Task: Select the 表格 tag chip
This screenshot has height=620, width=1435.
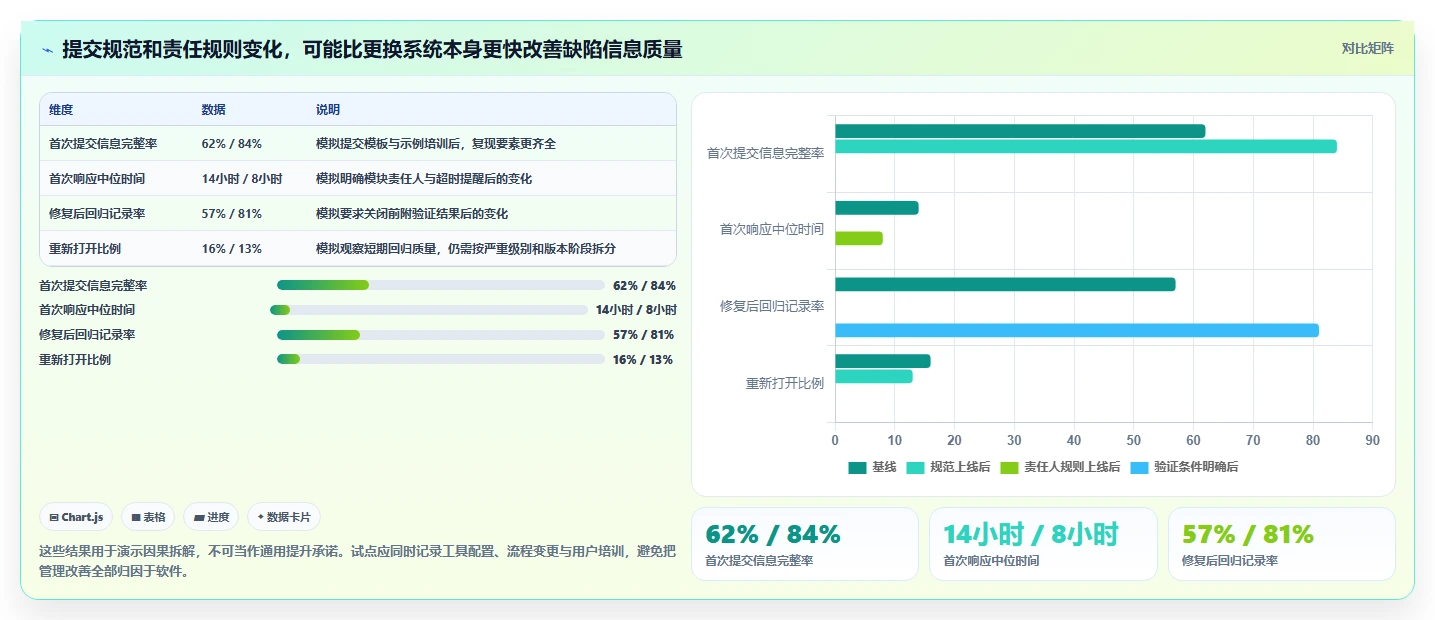Action: point(148,517)
